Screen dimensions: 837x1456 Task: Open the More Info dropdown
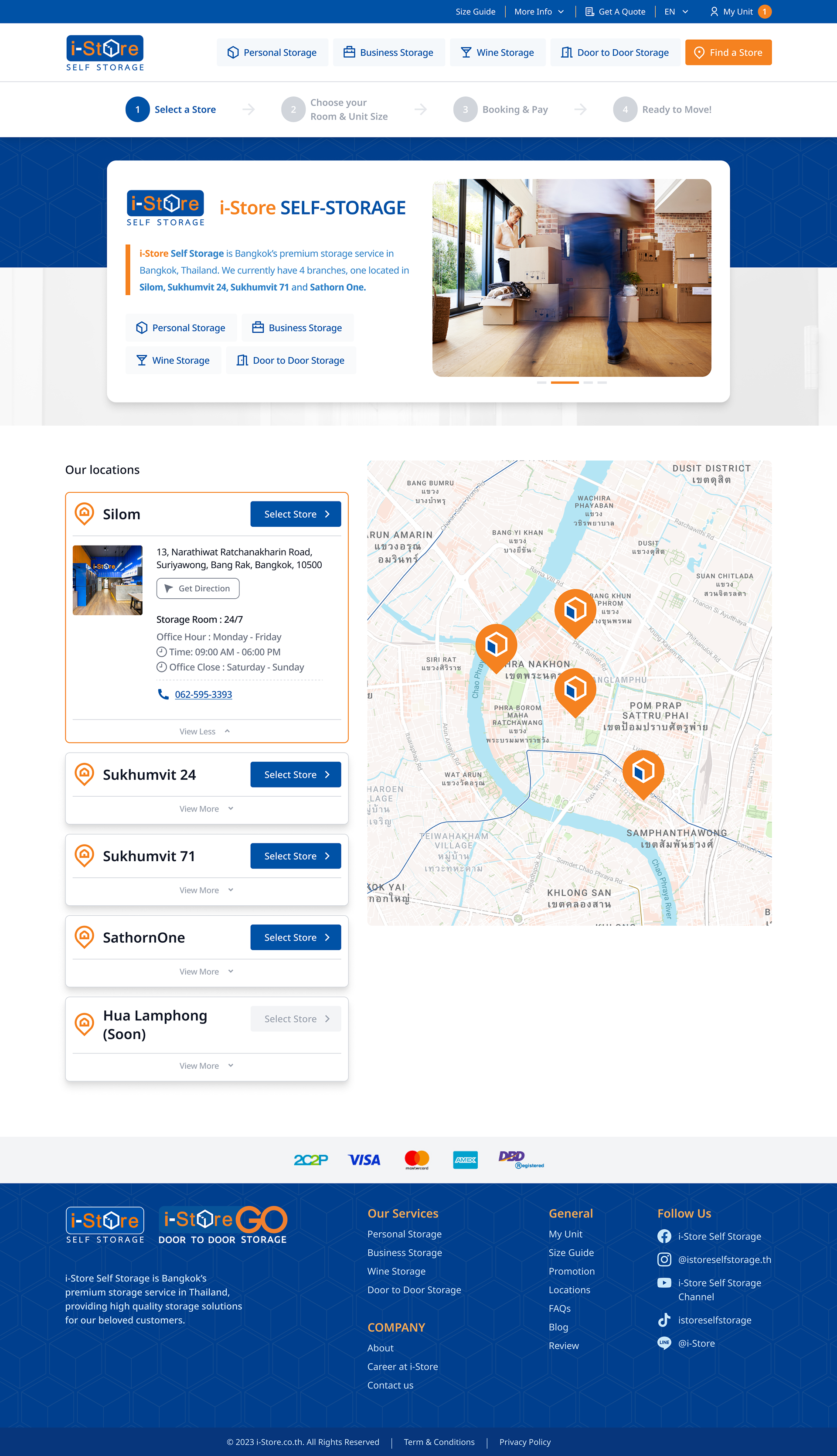(x=539, y=11)
